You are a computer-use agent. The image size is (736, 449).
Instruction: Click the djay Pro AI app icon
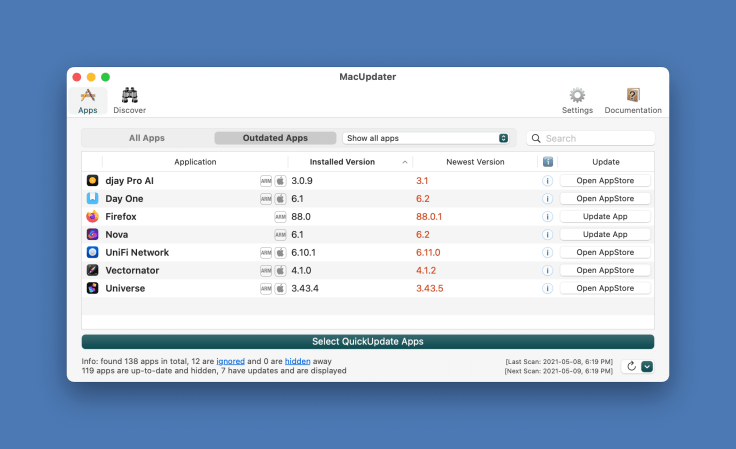(92, 181)
